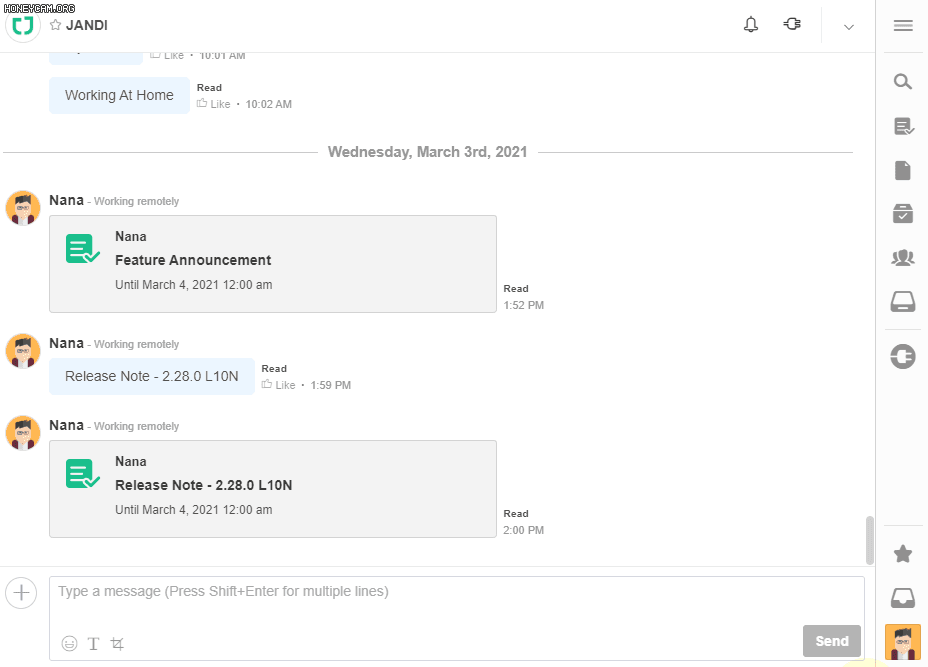Viewport: 928px width, 667px height.
Task: Open the members panel
Action: tap(903, 257)
